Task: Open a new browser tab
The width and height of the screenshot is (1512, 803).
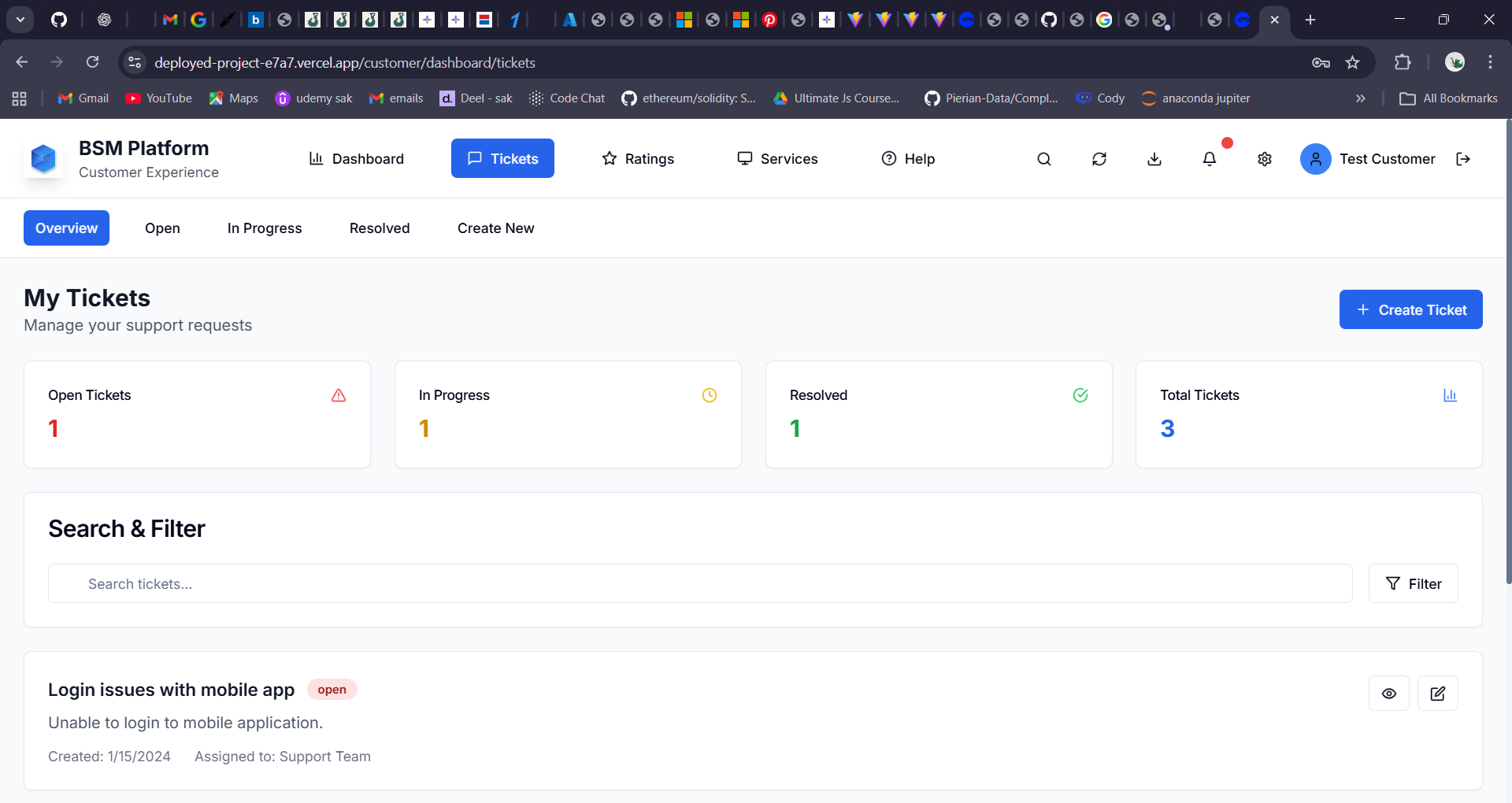Action: [x=1310, y=20]
